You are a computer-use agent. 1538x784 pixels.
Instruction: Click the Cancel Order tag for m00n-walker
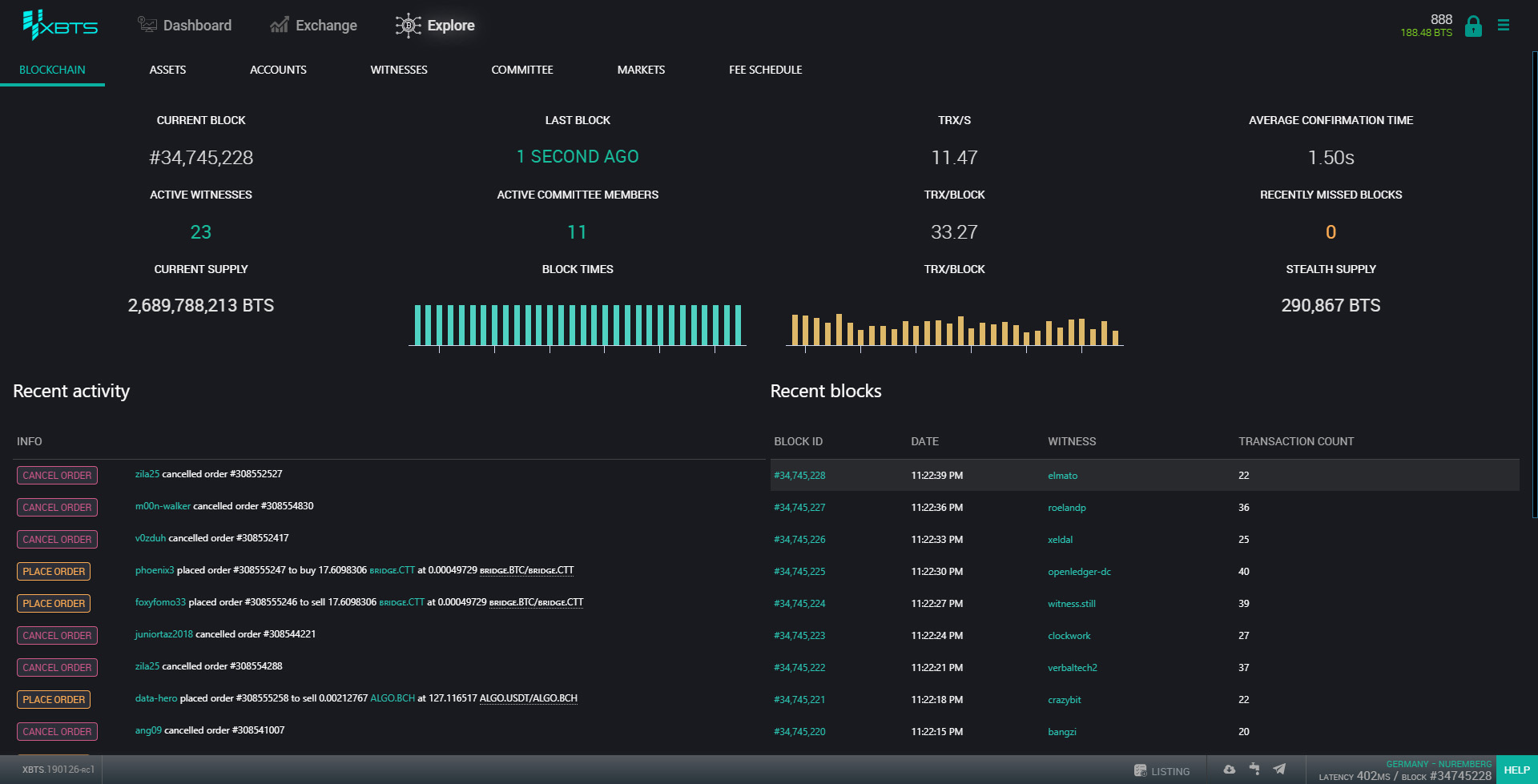[x=57, y=507]
